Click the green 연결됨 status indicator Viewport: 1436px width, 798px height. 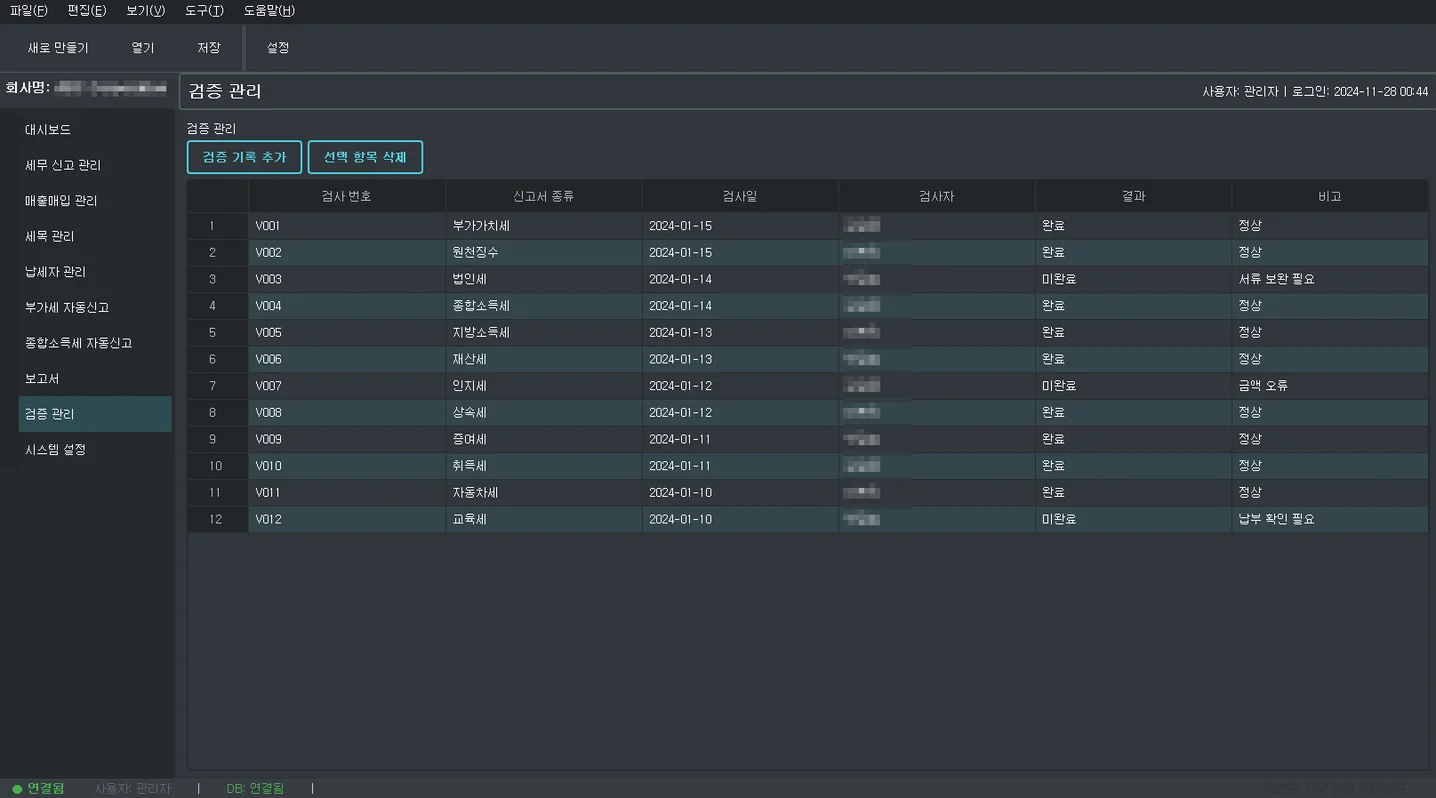(39, 789)
